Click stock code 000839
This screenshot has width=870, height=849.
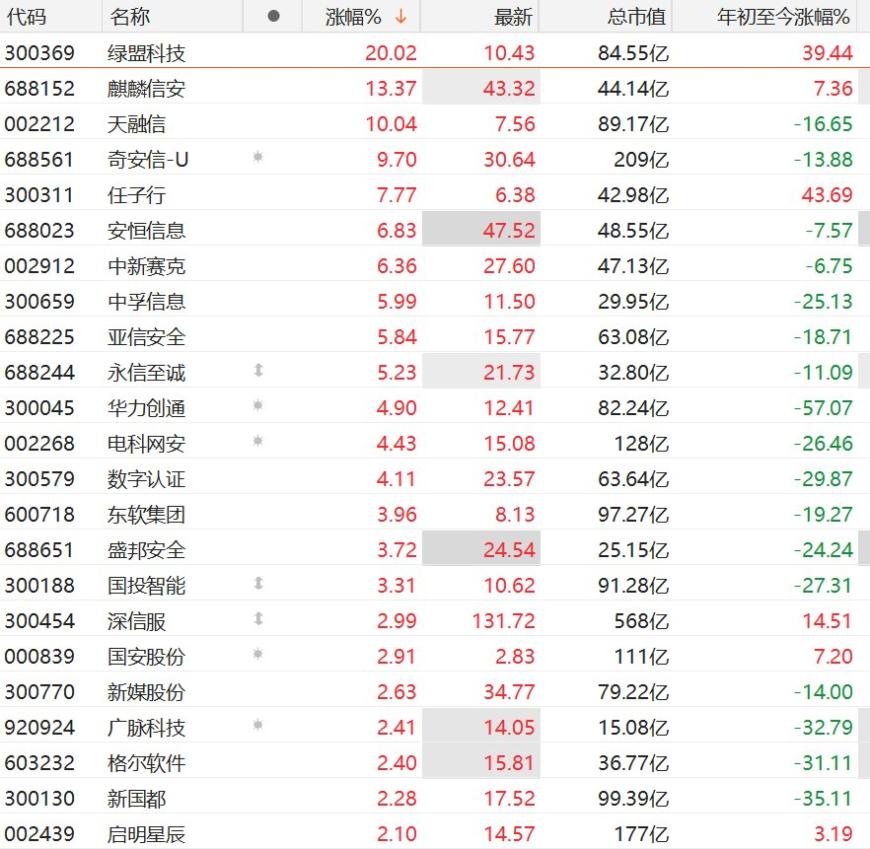(39, 657)
